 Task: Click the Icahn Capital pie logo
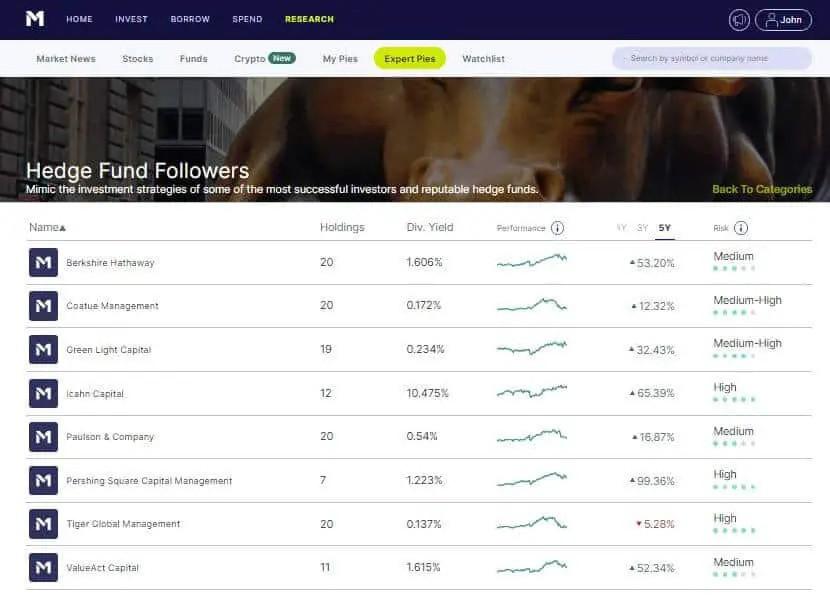[43, 393]
